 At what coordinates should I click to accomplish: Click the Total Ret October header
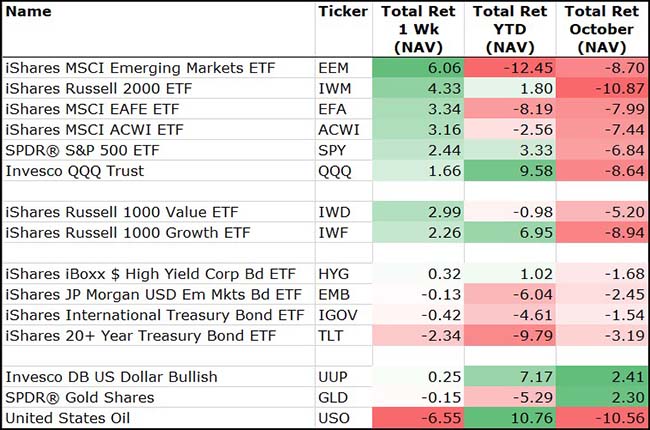599,29
